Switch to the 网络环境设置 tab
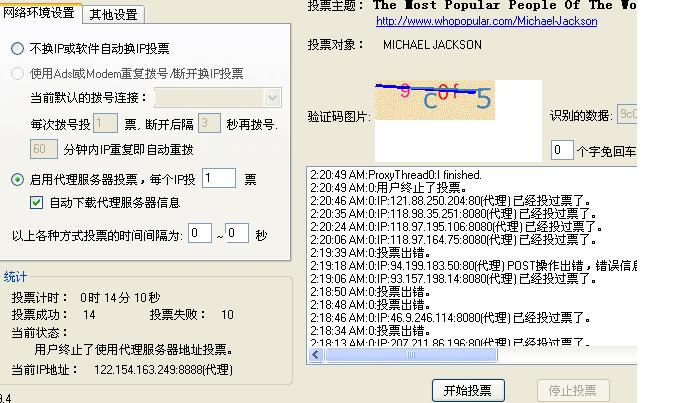The image size is (683, 403). [39, 13]
